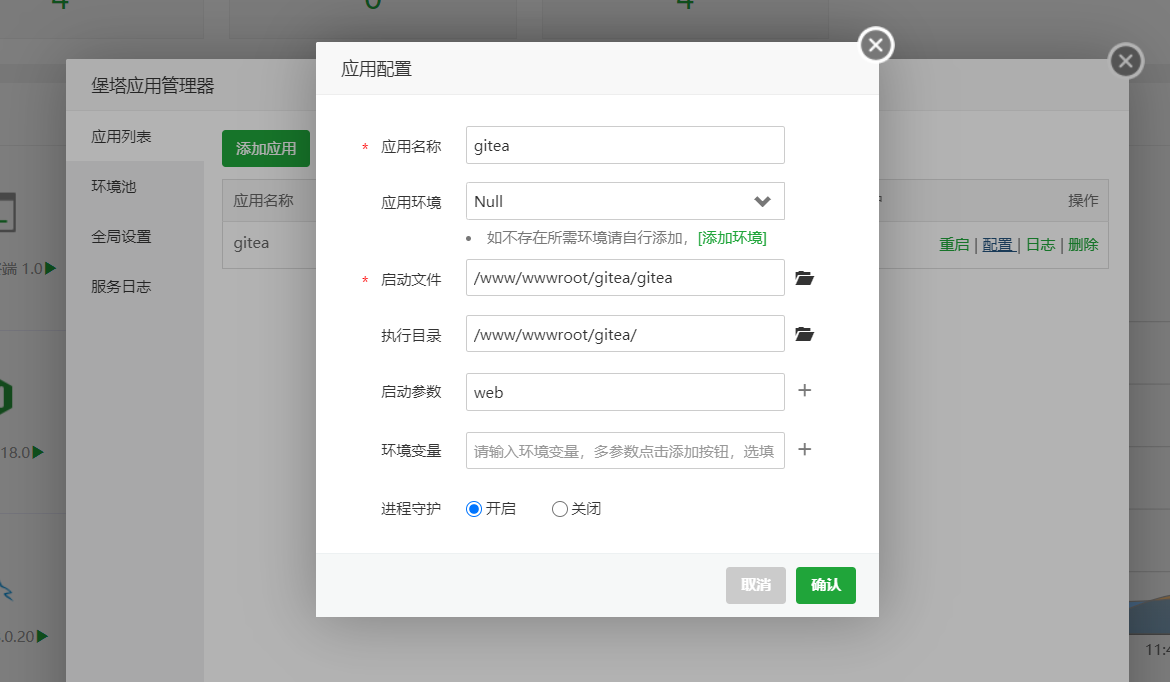Add another 启动参数 with plus icon
Image resolution: width=1170 pixels, height=682 pixels.
pos(804,390)
